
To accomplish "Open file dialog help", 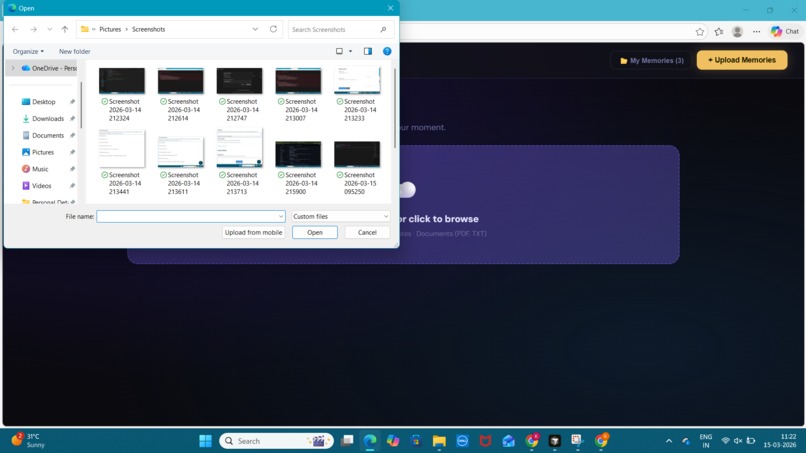I will 387,51.
